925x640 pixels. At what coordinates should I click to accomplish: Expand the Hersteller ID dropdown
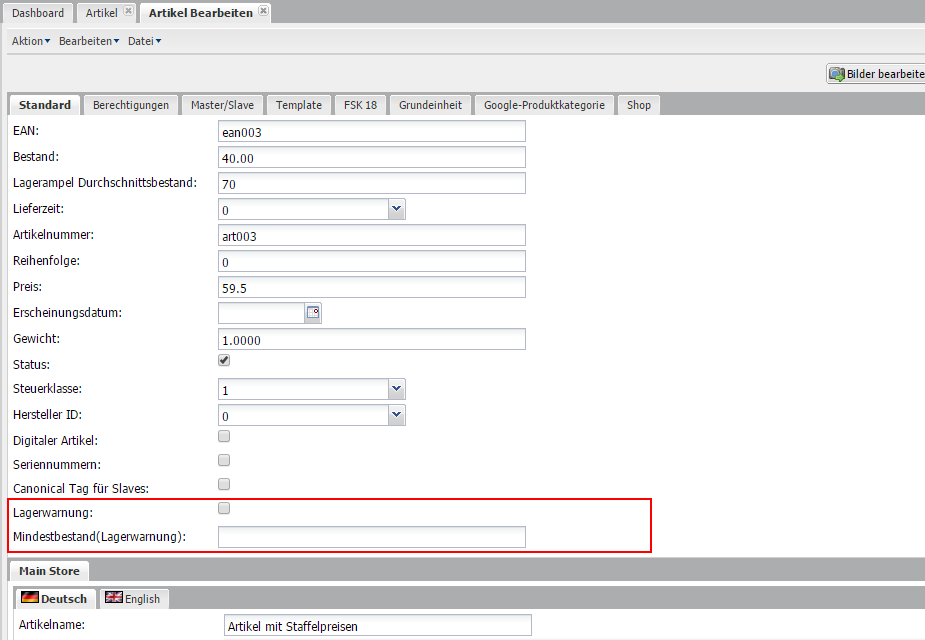(397, 415)
